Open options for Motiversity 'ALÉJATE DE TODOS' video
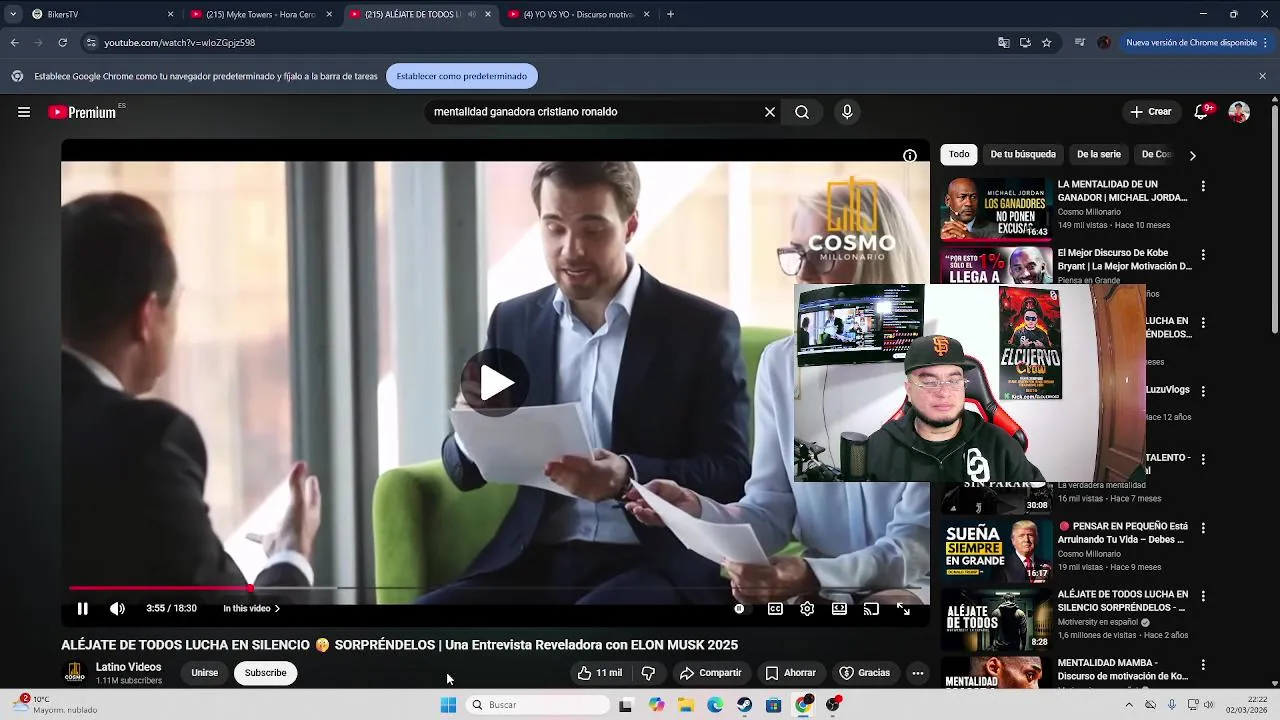This screenshot has height=720, width=1280. click(x=1203, y=596)
